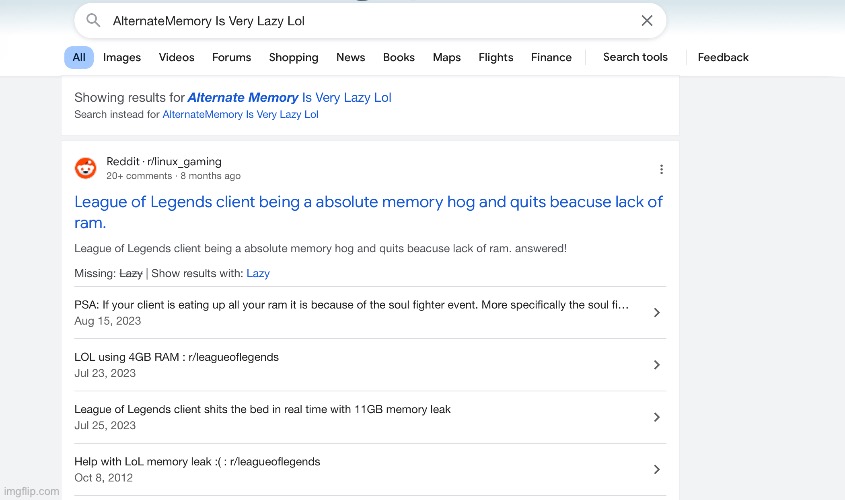Click the Reddit logo icon
Screen dimensions: 845x500
[x=85, y=168]
